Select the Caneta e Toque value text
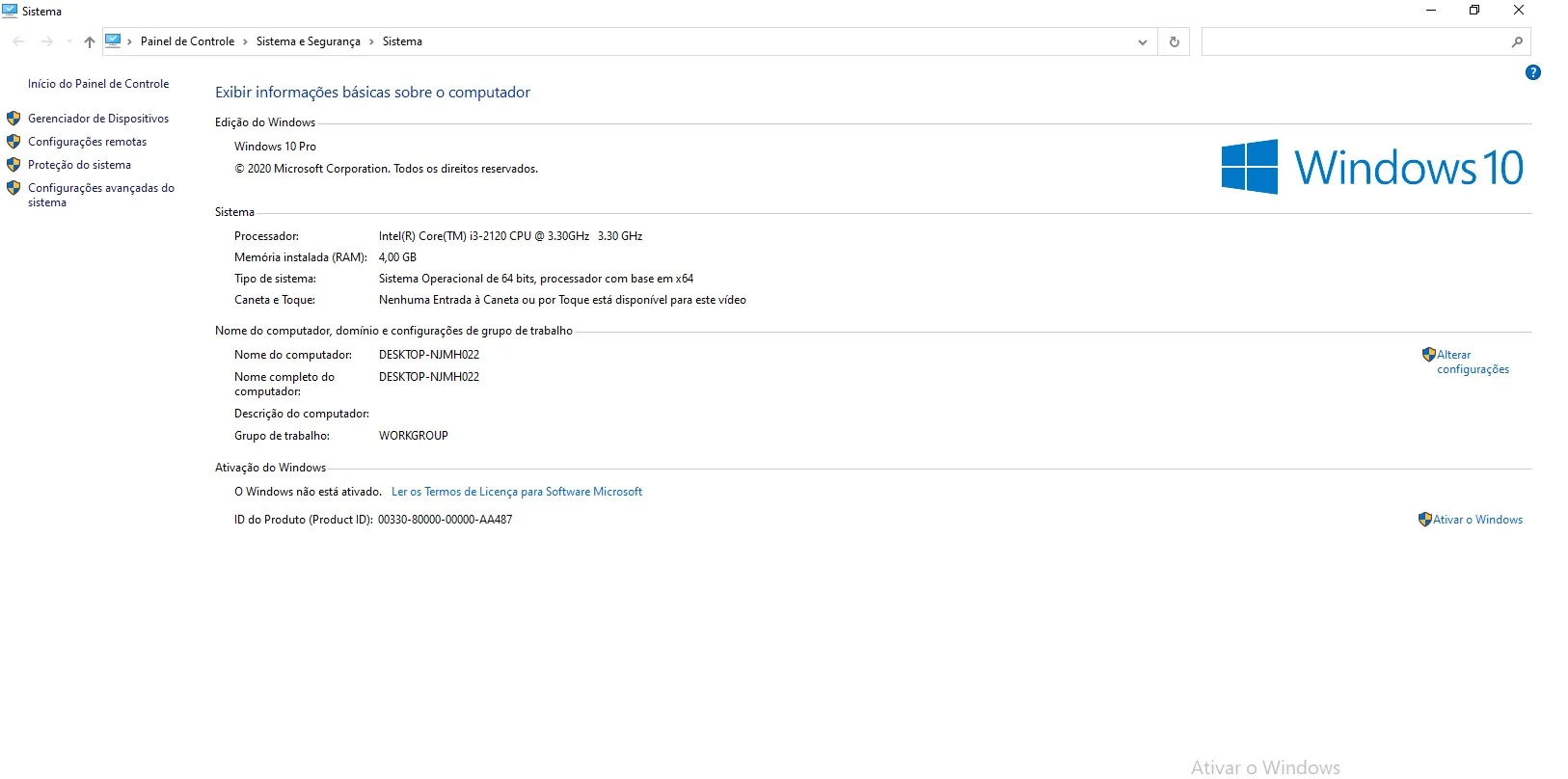The width and height of the screenshot is (1568, 779). tap(562, 300)
